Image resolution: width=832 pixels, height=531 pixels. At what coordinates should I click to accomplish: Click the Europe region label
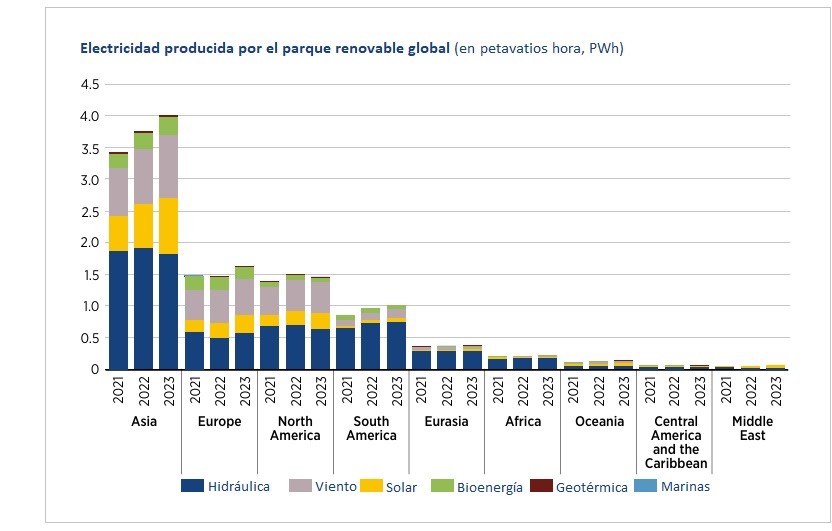coord(219,421)
